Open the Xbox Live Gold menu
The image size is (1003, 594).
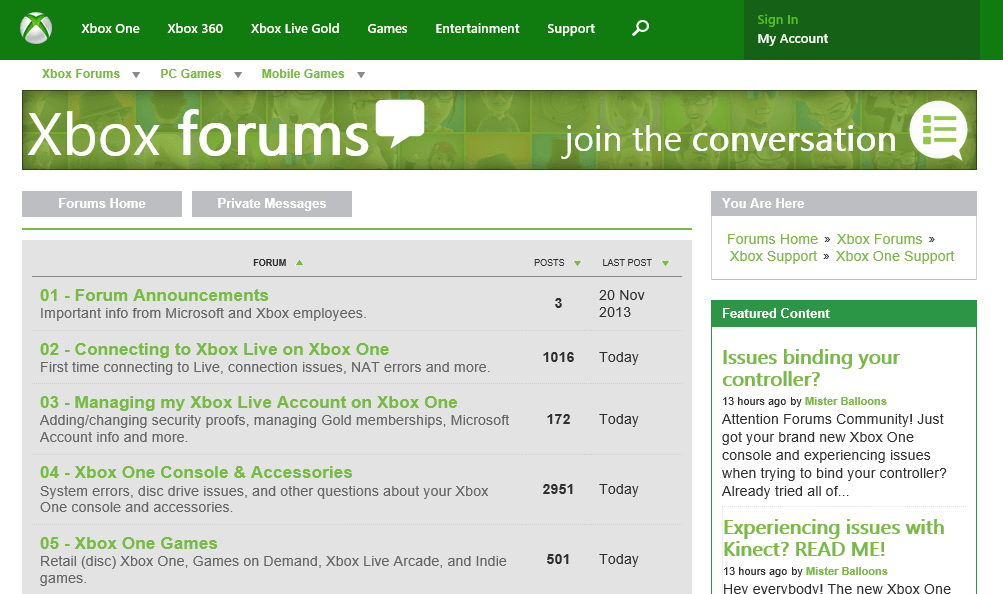click(295, 29)
